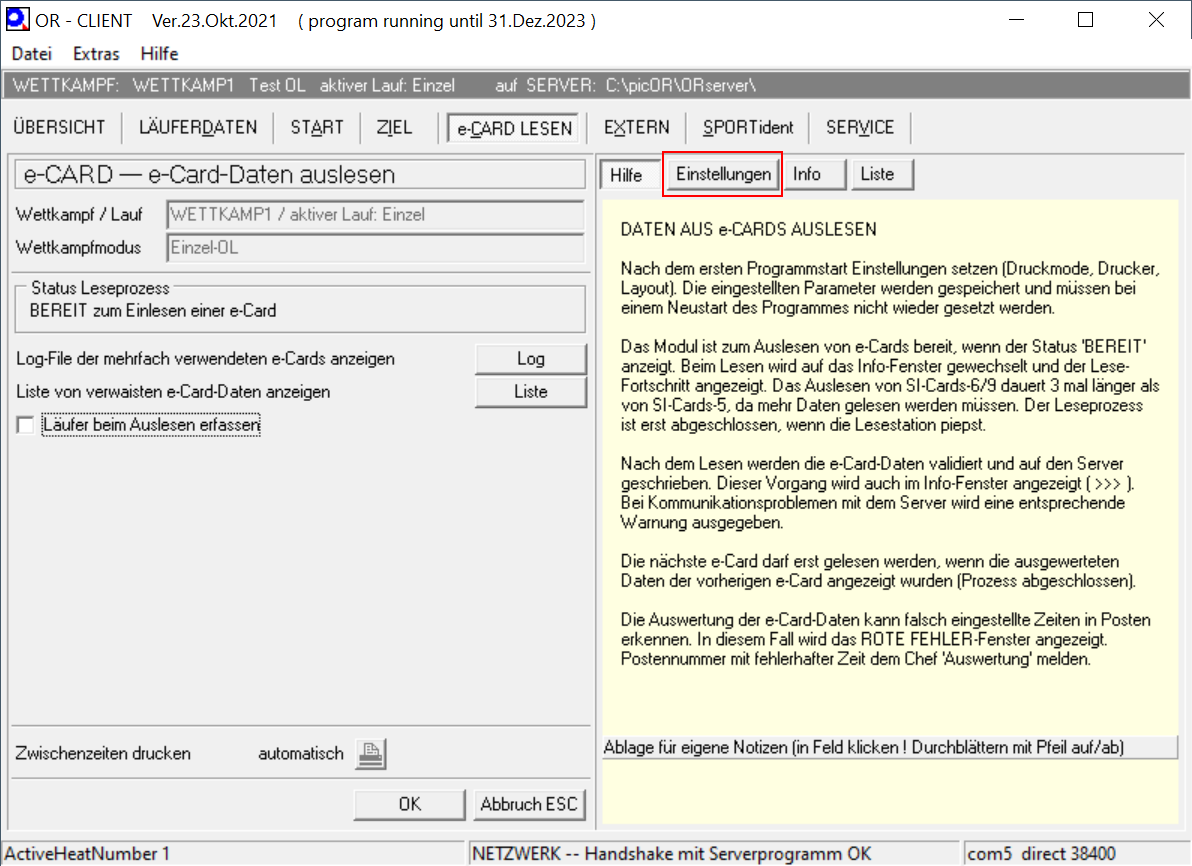Open the EXTERN module

pos(637,127)
